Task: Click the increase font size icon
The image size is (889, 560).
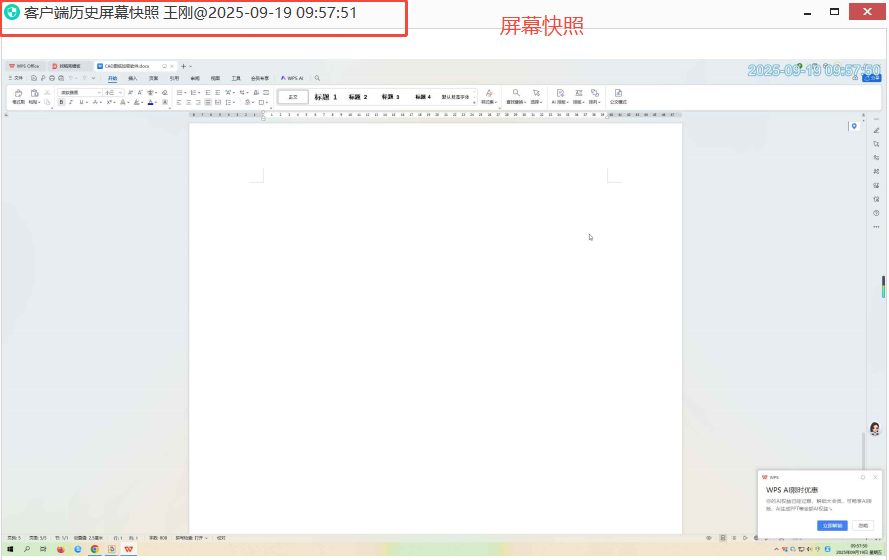Action: tap(130, 92)
